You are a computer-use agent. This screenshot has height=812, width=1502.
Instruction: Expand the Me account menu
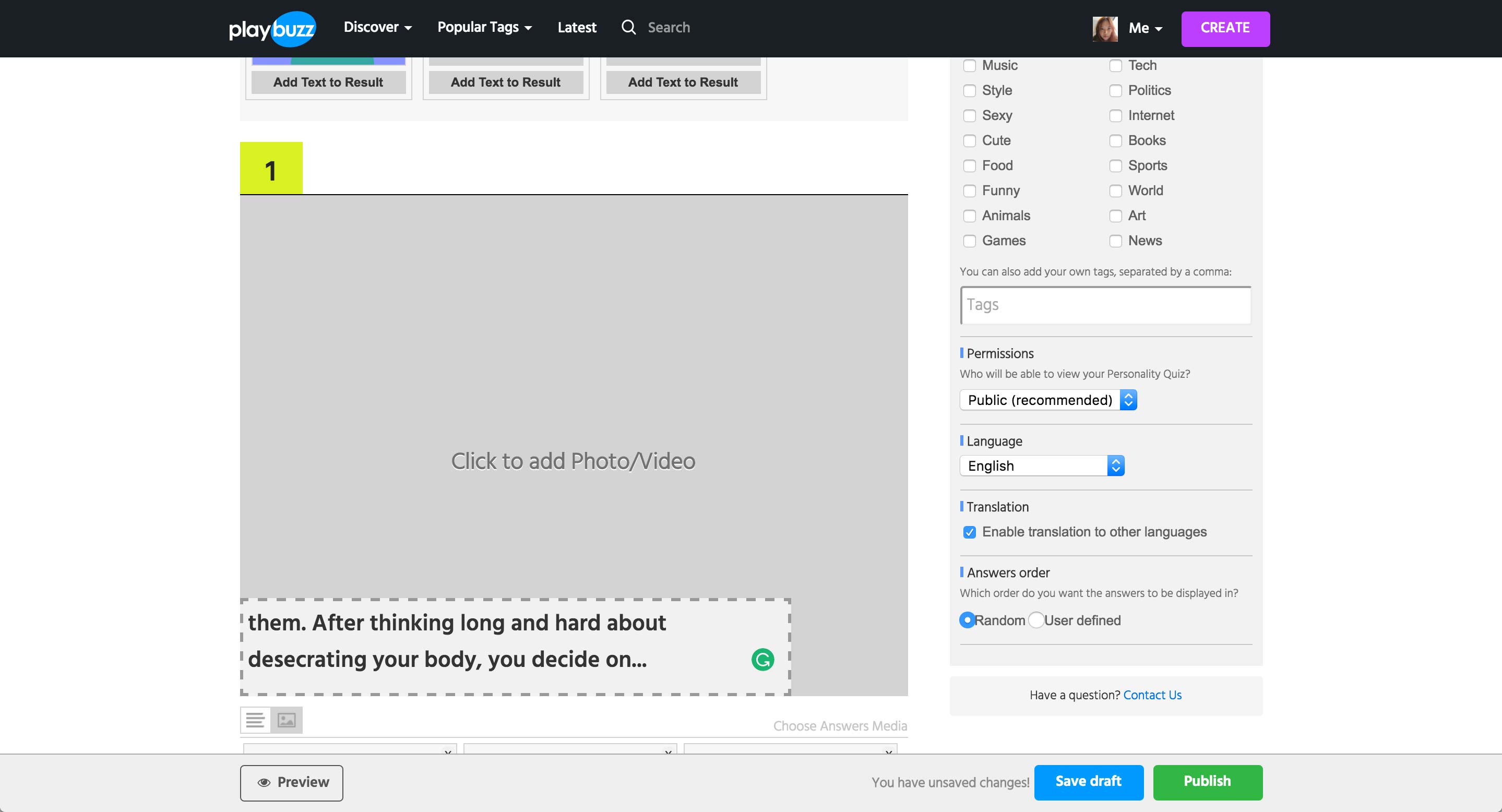(x=1145, y=28)
